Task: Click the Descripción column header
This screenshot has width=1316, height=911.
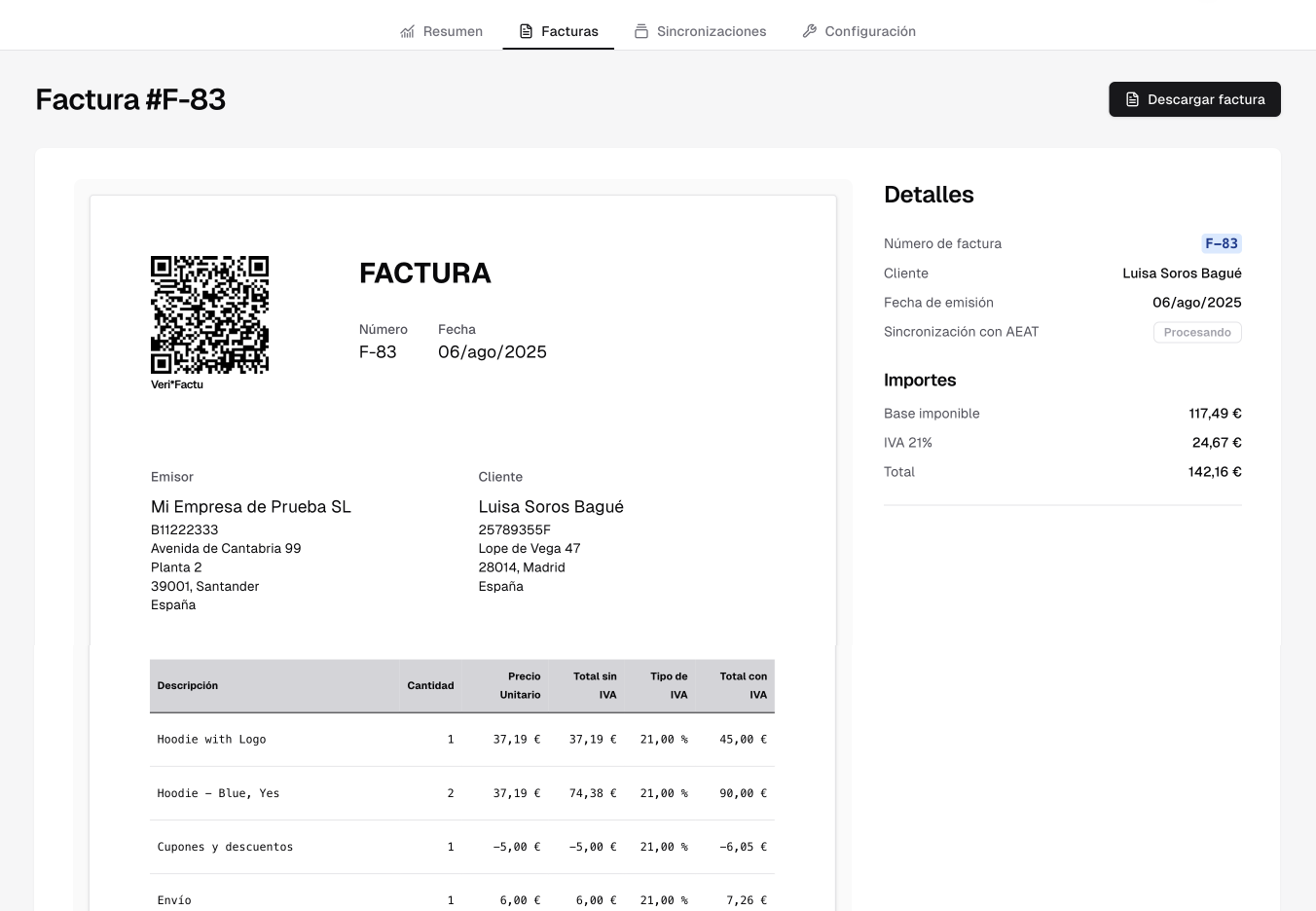Action: (188, 686)
